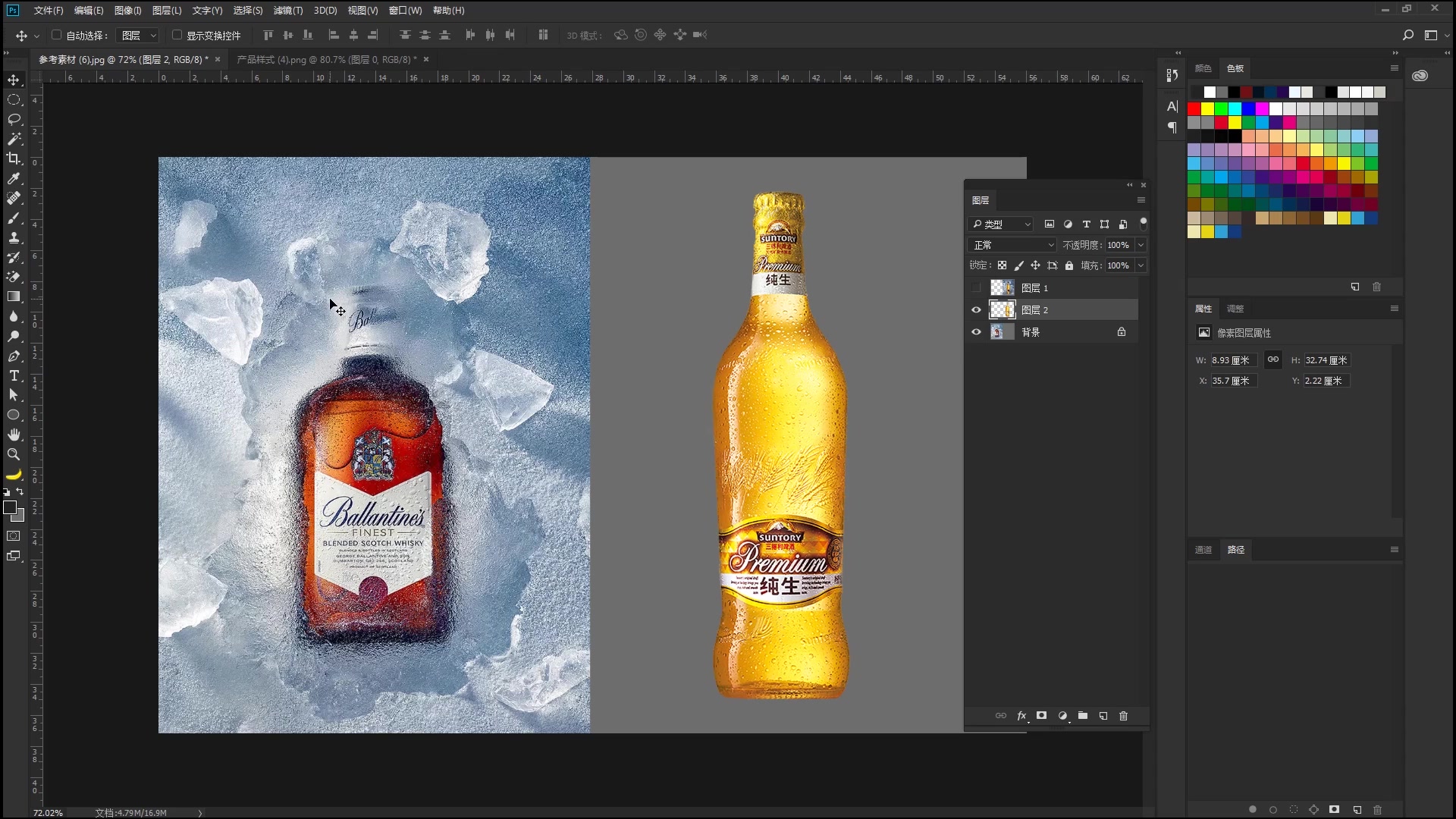Click the delete layer trash icon
Viewport: 1456px width, 819px height.
click(1124, 716)
